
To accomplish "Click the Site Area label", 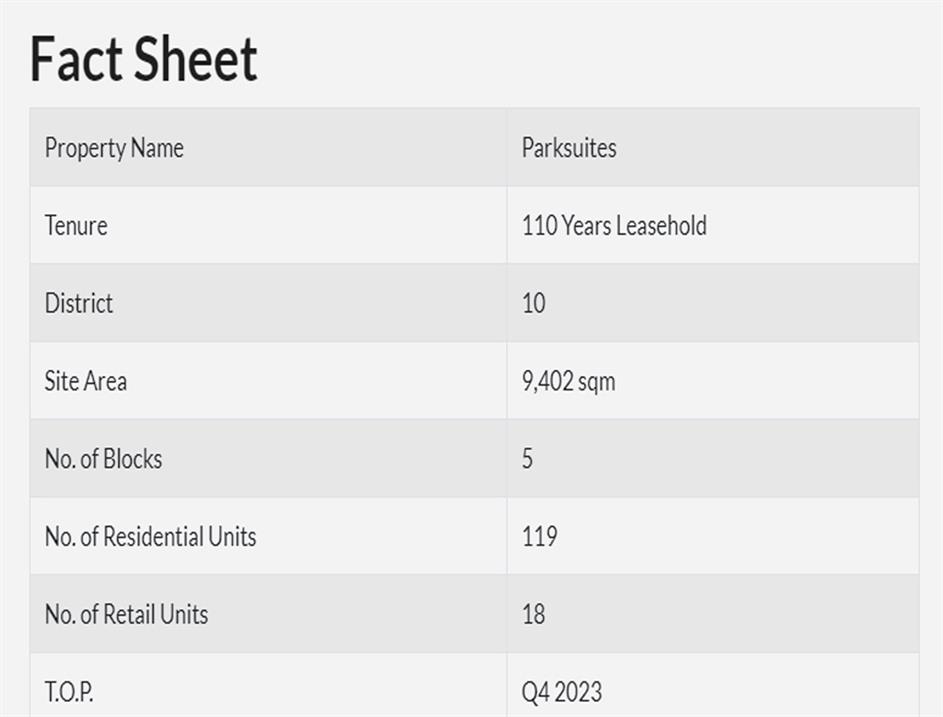I will point(86,381).
